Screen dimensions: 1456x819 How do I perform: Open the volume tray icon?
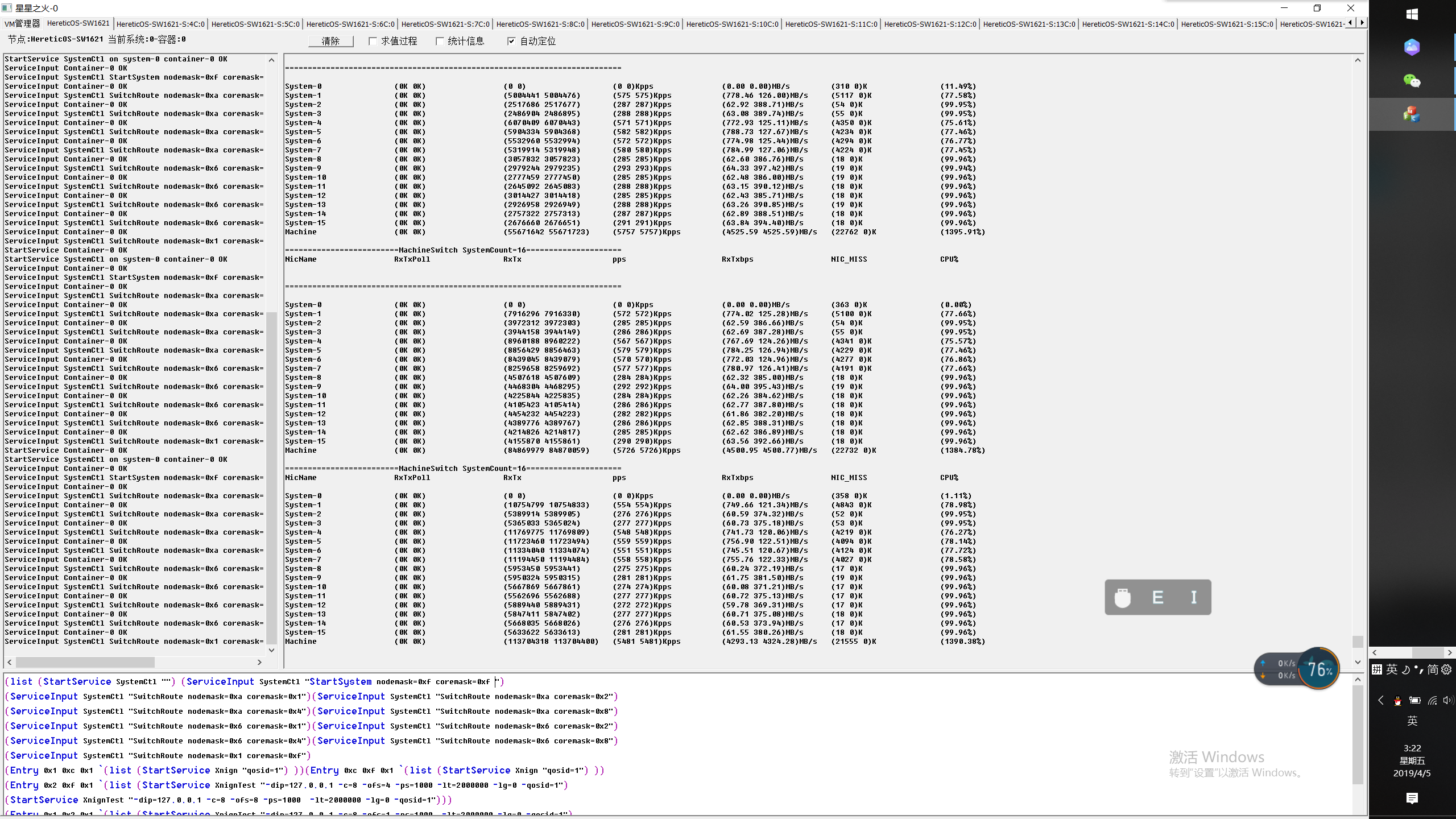1447,701
